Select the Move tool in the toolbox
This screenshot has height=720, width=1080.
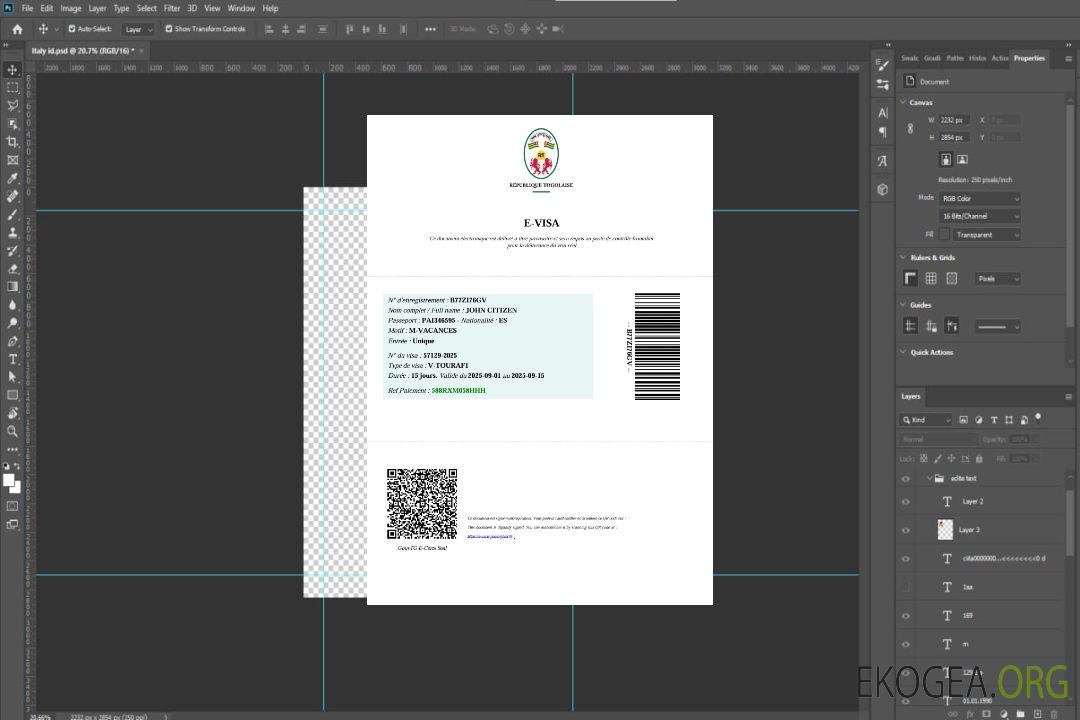(x=12, y=70)
